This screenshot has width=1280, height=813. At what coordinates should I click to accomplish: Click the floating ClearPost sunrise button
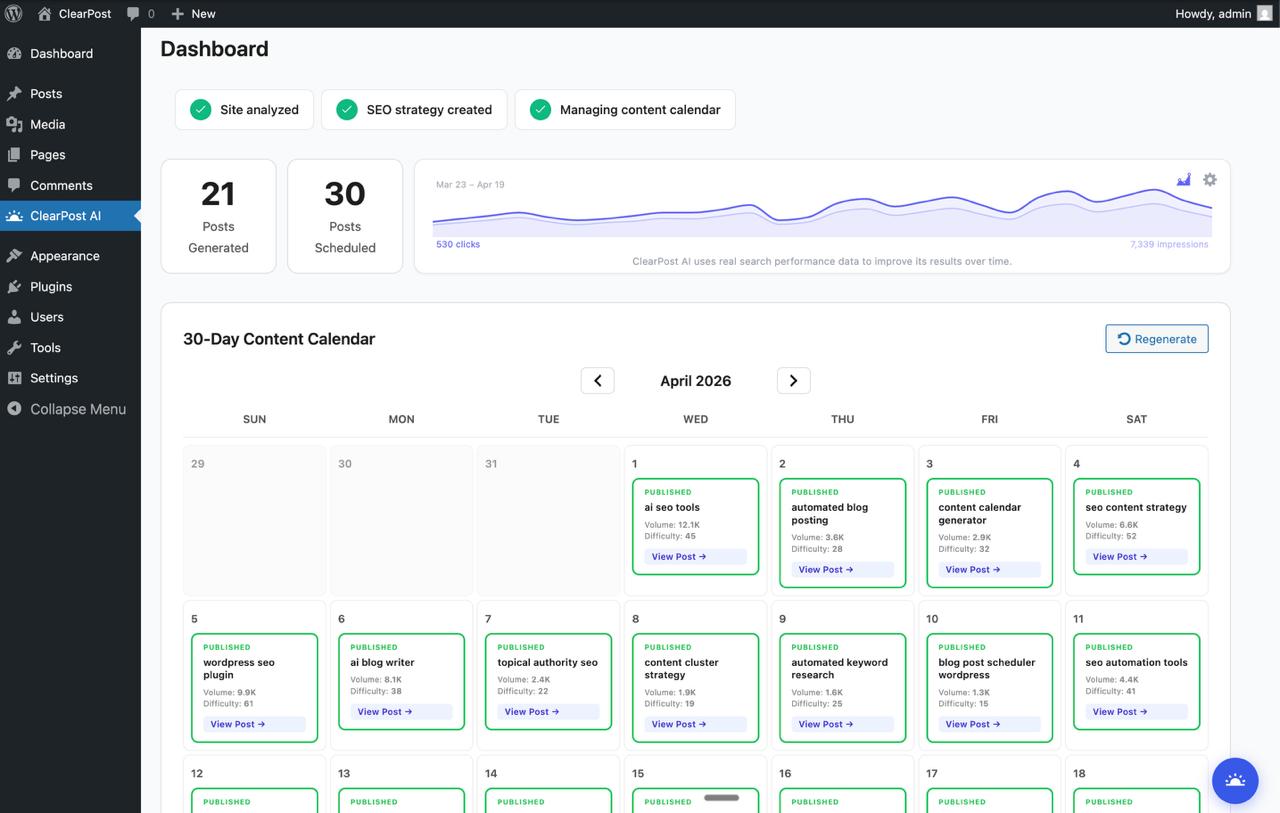click(x=1235, y=781)
